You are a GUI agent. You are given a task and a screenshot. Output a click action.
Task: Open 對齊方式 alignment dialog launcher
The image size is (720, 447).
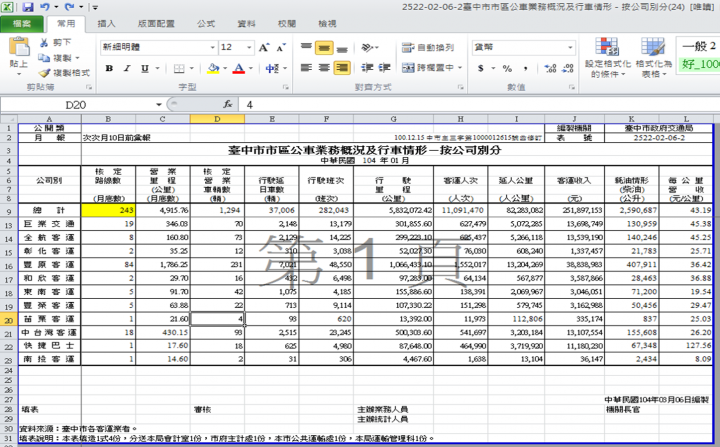pos(461,87)
